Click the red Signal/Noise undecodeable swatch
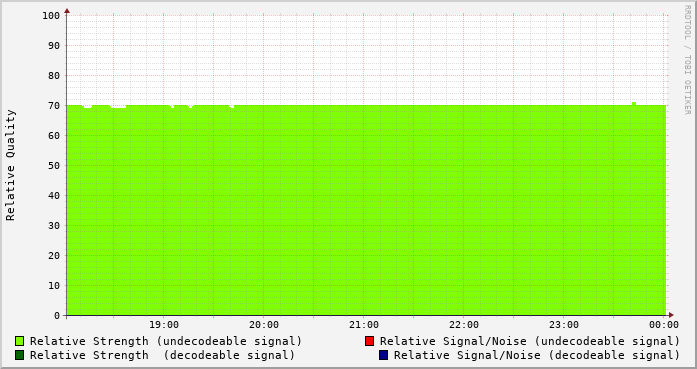This screenshot has width=697, height=369. pos(369,341)
